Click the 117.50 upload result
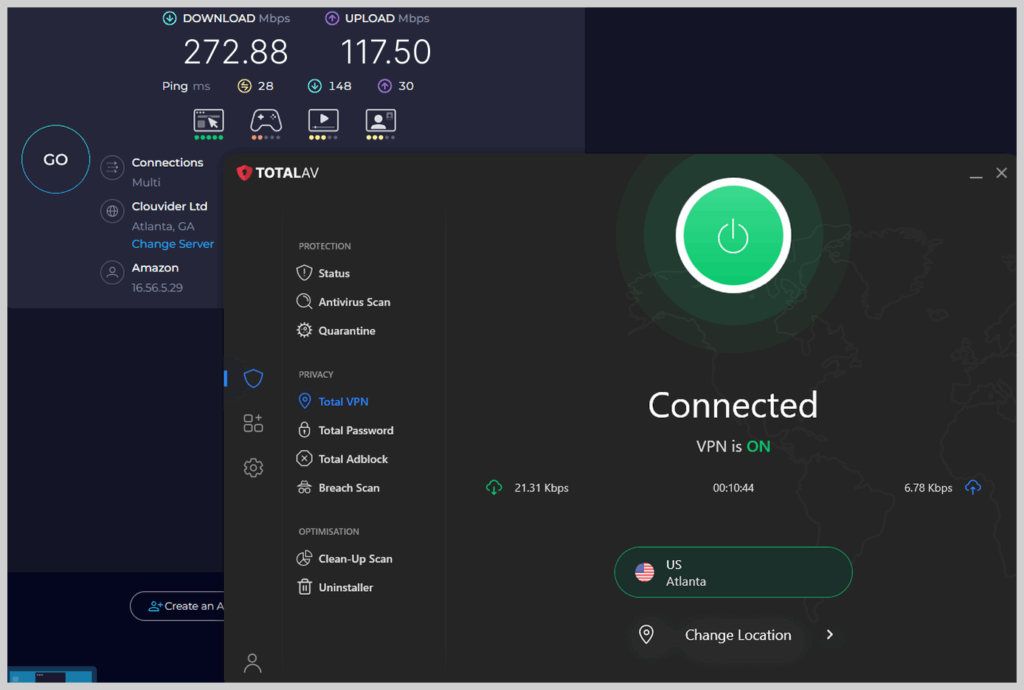 [386, 52]
